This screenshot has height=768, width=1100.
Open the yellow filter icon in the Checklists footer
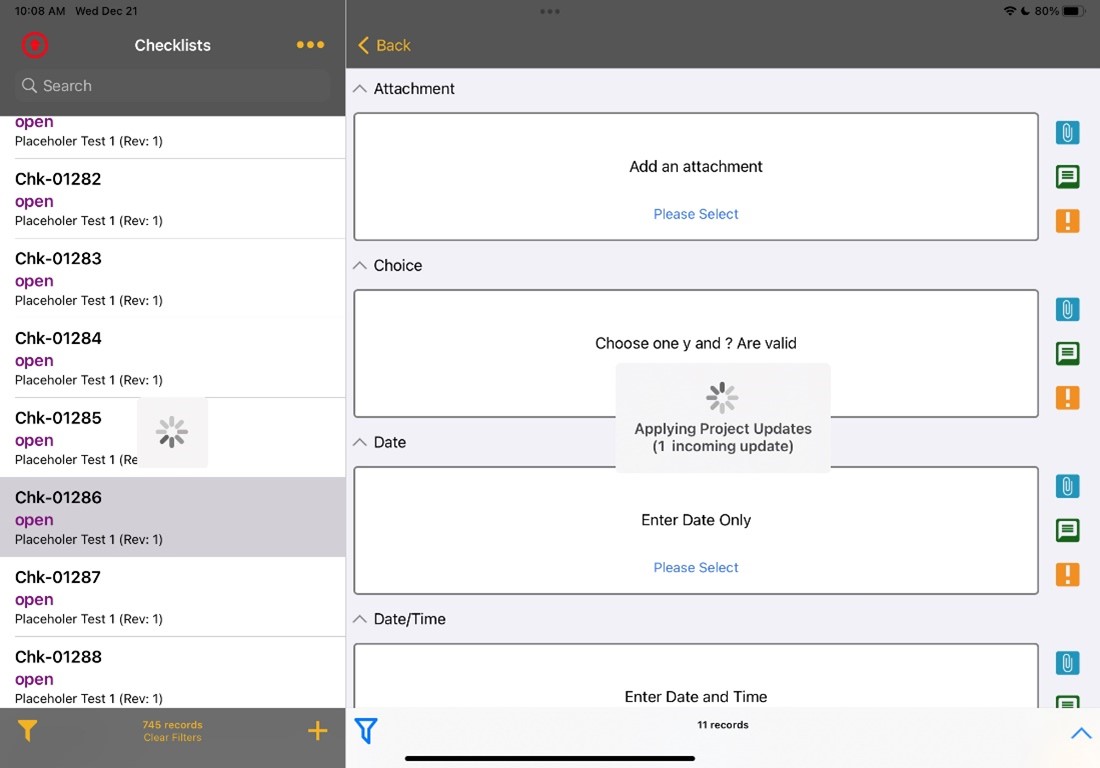(27, 731)
